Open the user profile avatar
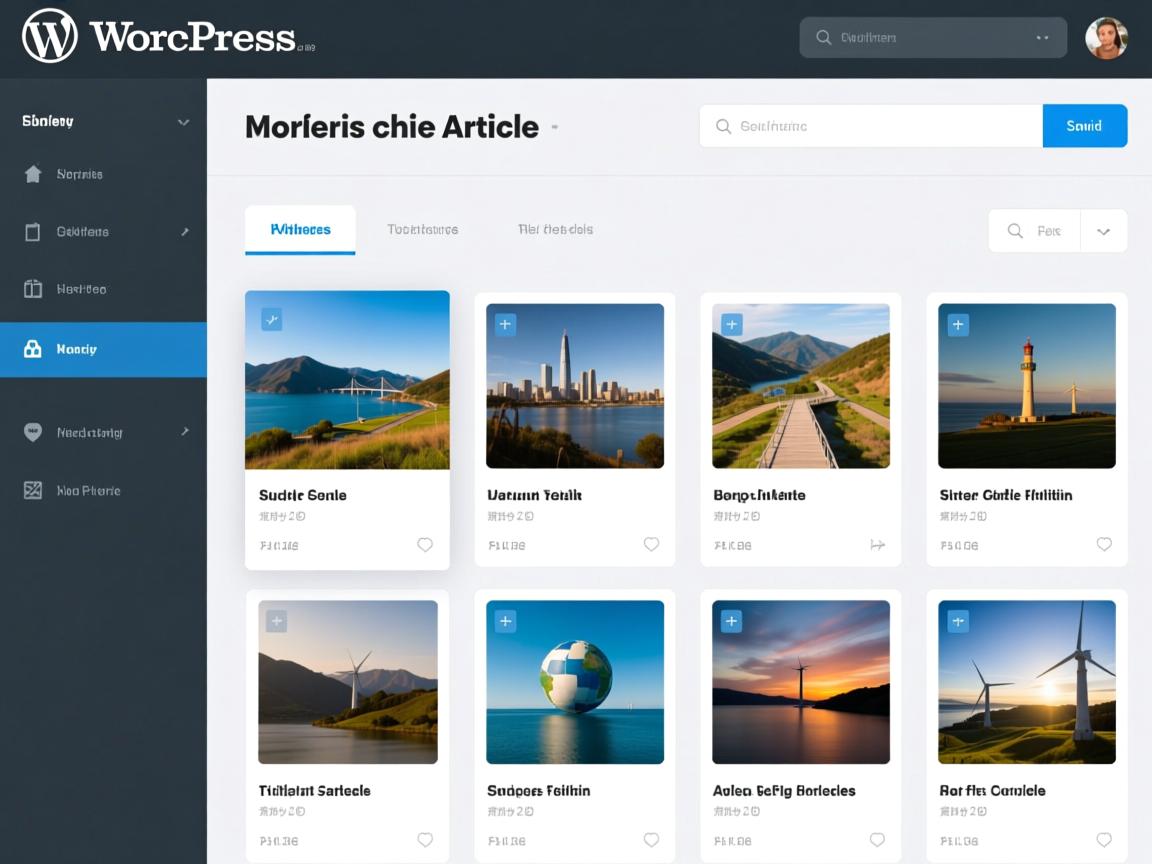Viewport: 1152px width, 864px height. (x=1106, y=38)
